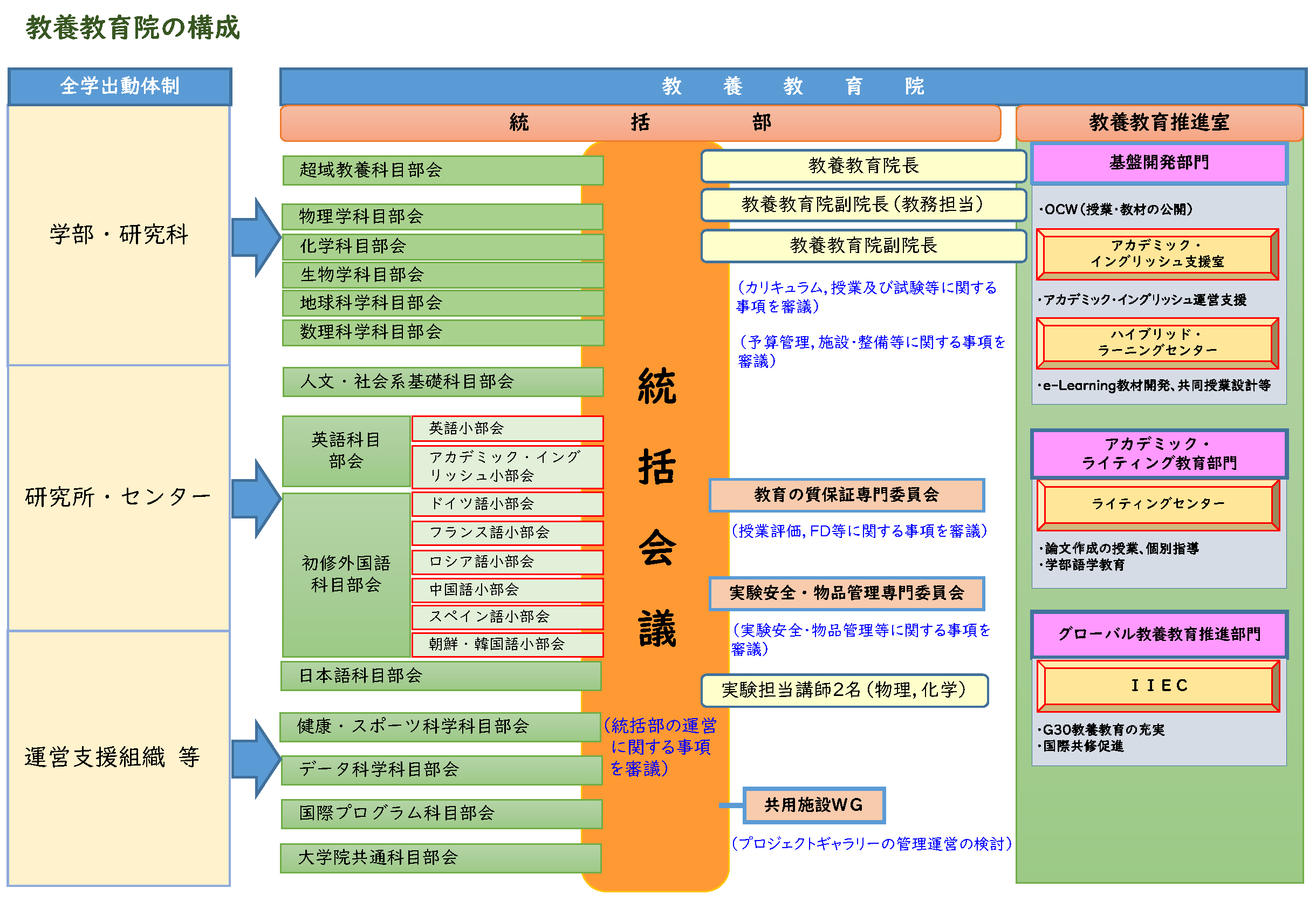This screenshot has height=908, width=1316.
Task: Select アカデミック・ライティング教育部門 header
Action: click(1159, 454)
